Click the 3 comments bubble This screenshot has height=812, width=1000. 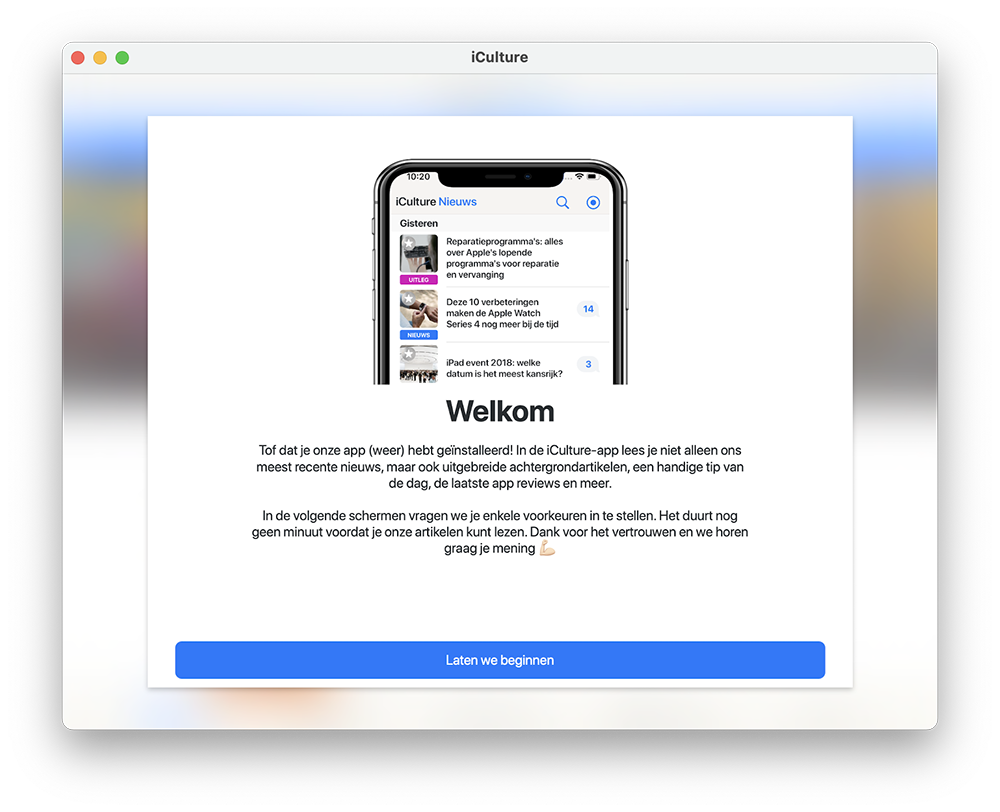click(588, 364)
